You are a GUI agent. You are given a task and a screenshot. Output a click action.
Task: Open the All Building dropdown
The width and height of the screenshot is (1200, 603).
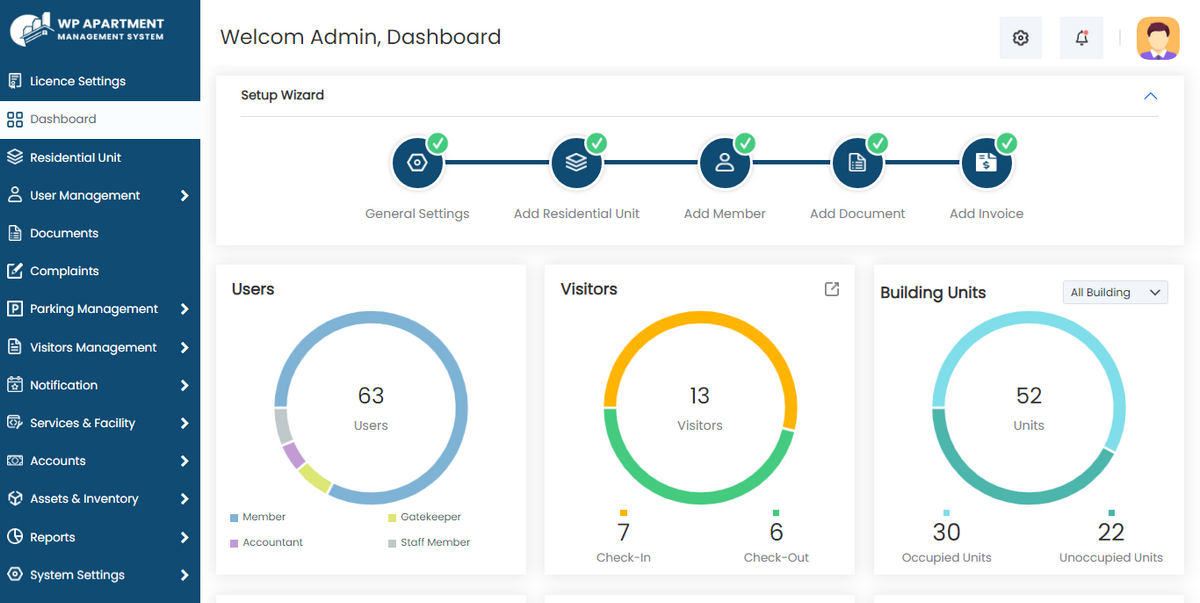tap(1115, 292)
